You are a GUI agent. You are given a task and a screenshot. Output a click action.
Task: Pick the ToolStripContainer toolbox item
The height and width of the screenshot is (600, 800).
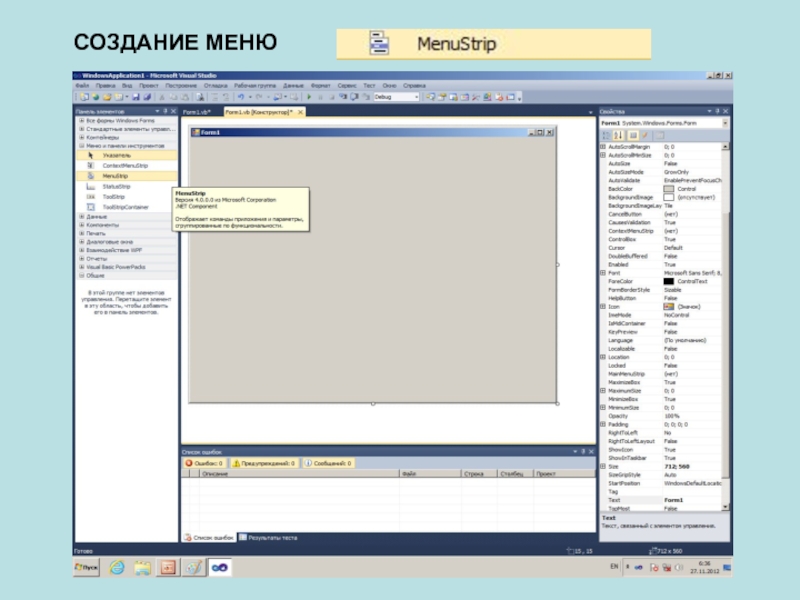tap(124, 207)
